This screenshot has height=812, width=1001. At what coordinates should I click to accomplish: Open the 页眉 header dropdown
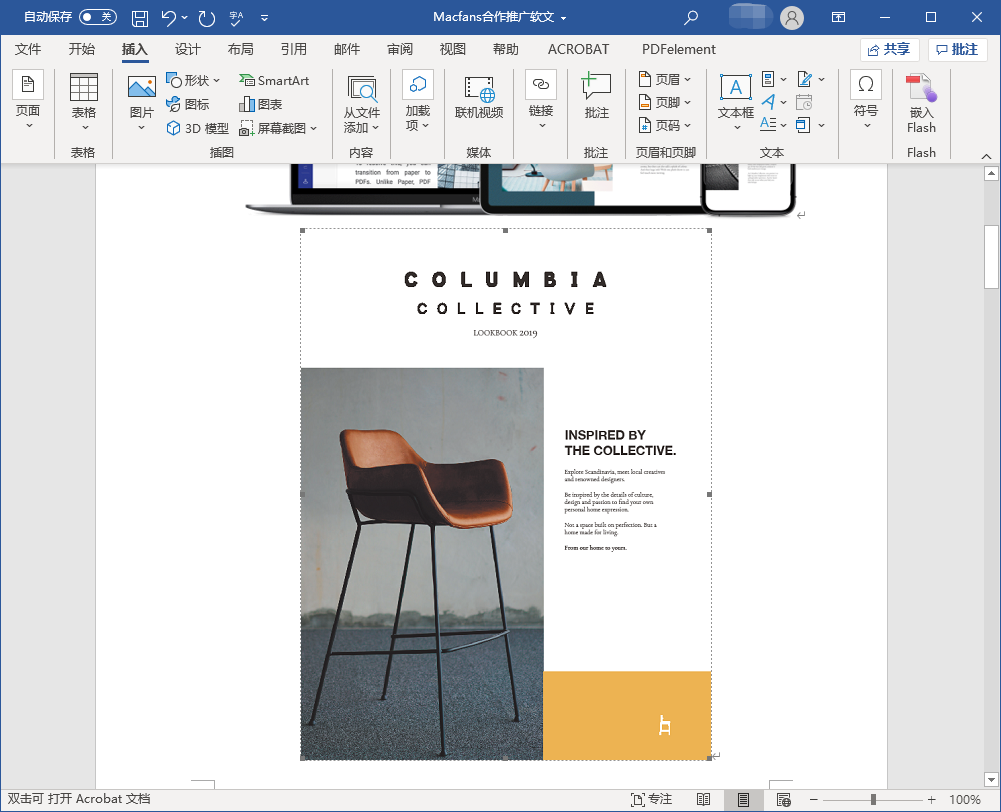(x=664, y=79)
